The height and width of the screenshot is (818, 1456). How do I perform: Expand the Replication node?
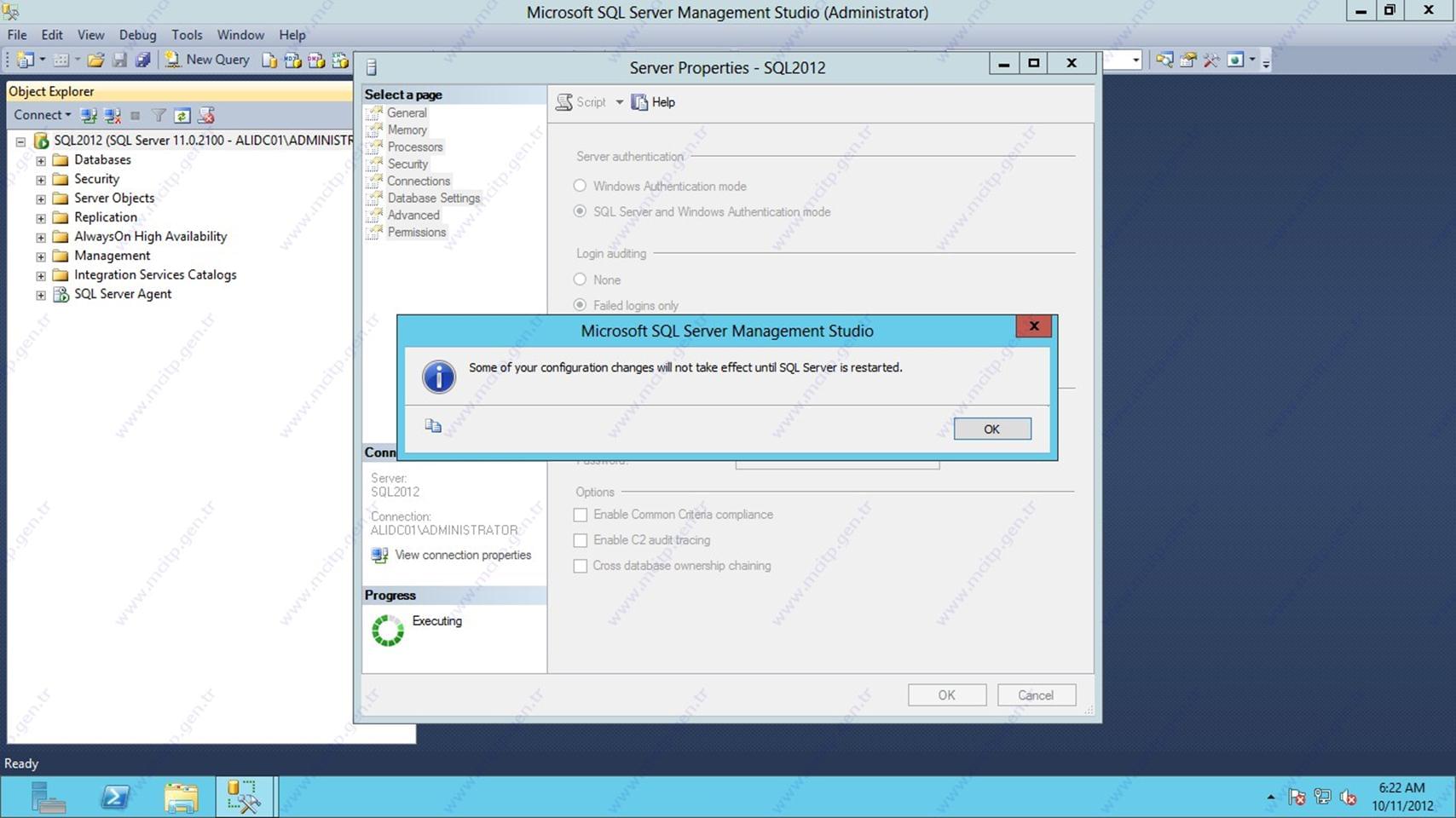[x=40, y=218]
